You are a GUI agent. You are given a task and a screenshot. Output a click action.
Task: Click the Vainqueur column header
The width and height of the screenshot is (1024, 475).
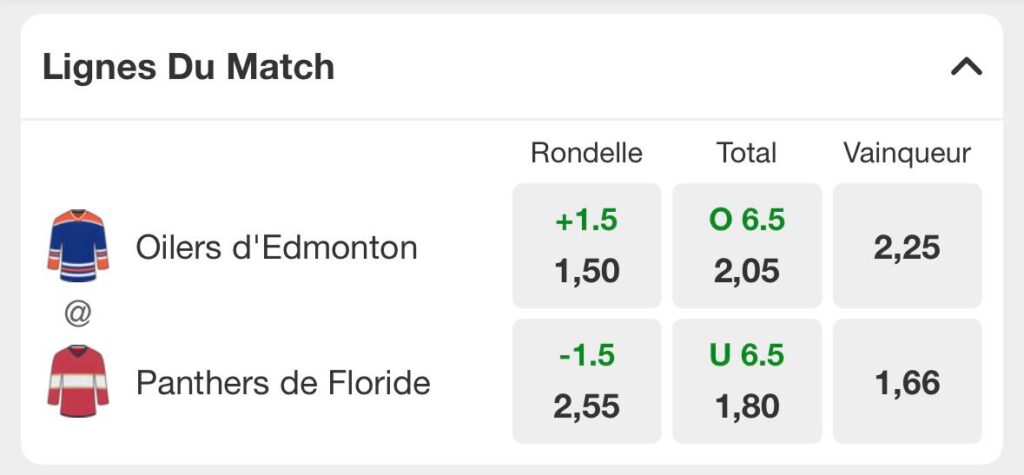(907, 153)
